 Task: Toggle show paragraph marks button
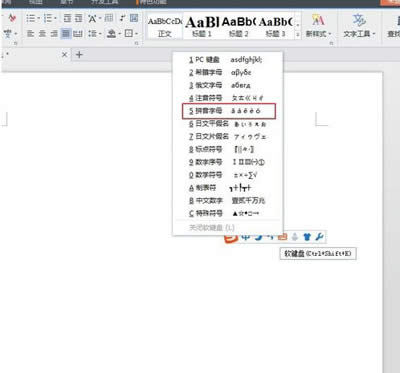[x=123, y=18]
